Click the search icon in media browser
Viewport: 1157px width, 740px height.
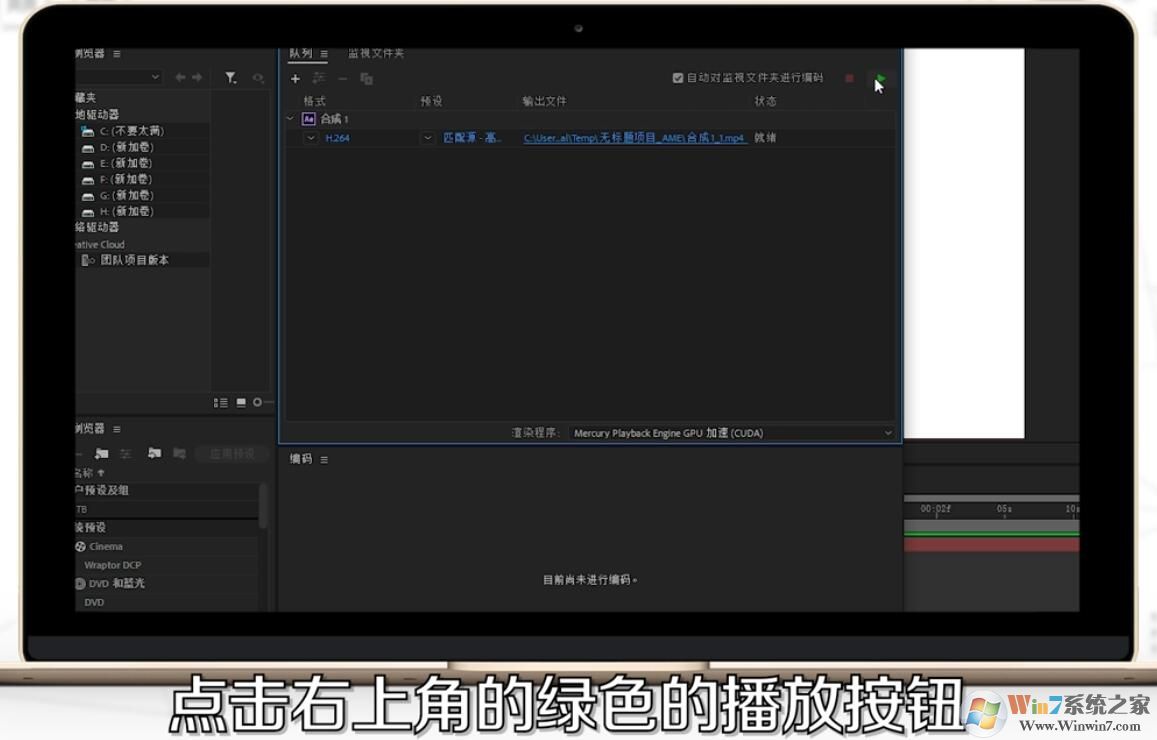257,76
